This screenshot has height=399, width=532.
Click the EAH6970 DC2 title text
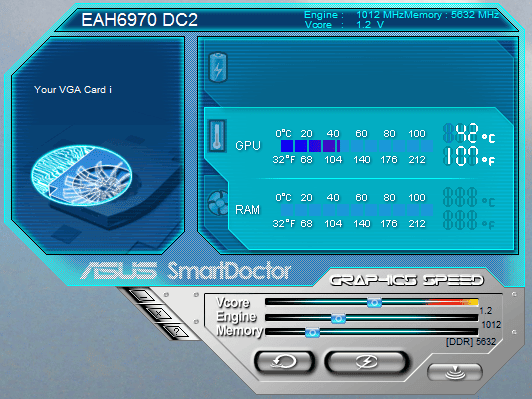(x=139, y=20)
